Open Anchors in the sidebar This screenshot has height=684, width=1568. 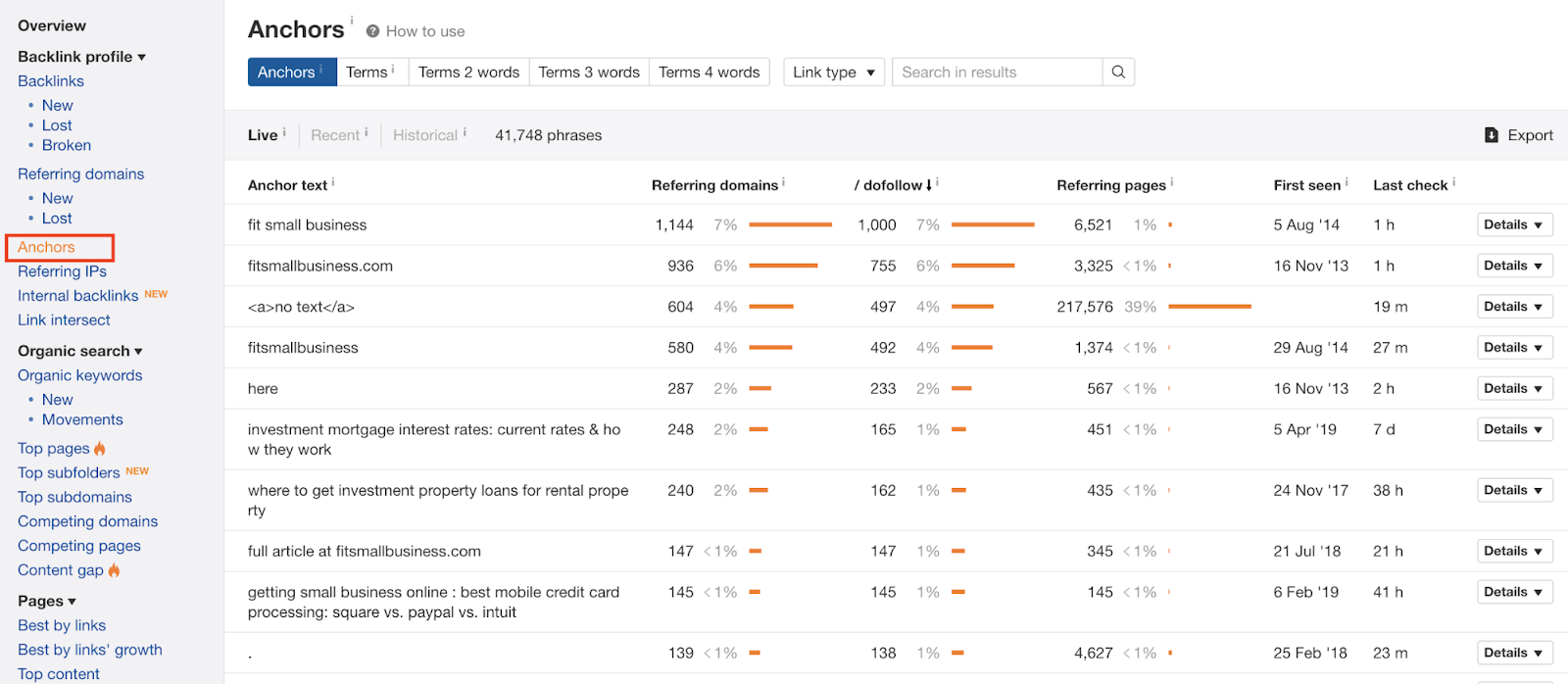click(46, 247)
